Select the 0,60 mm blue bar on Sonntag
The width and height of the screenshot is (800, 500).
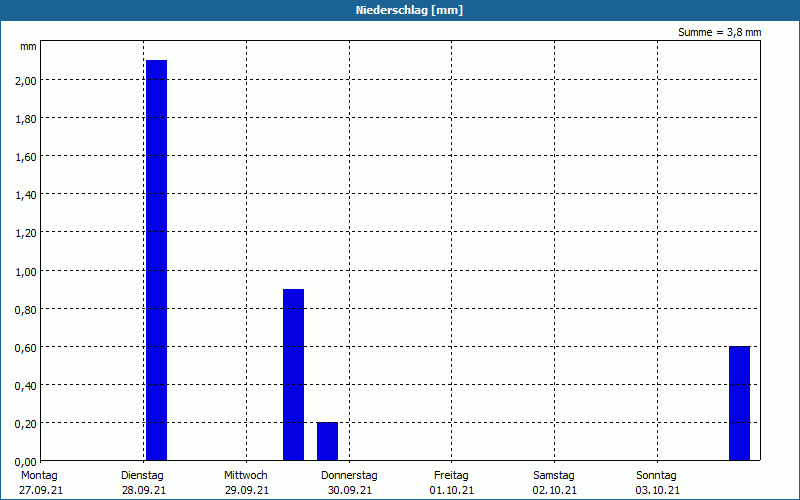pos(739,403)
